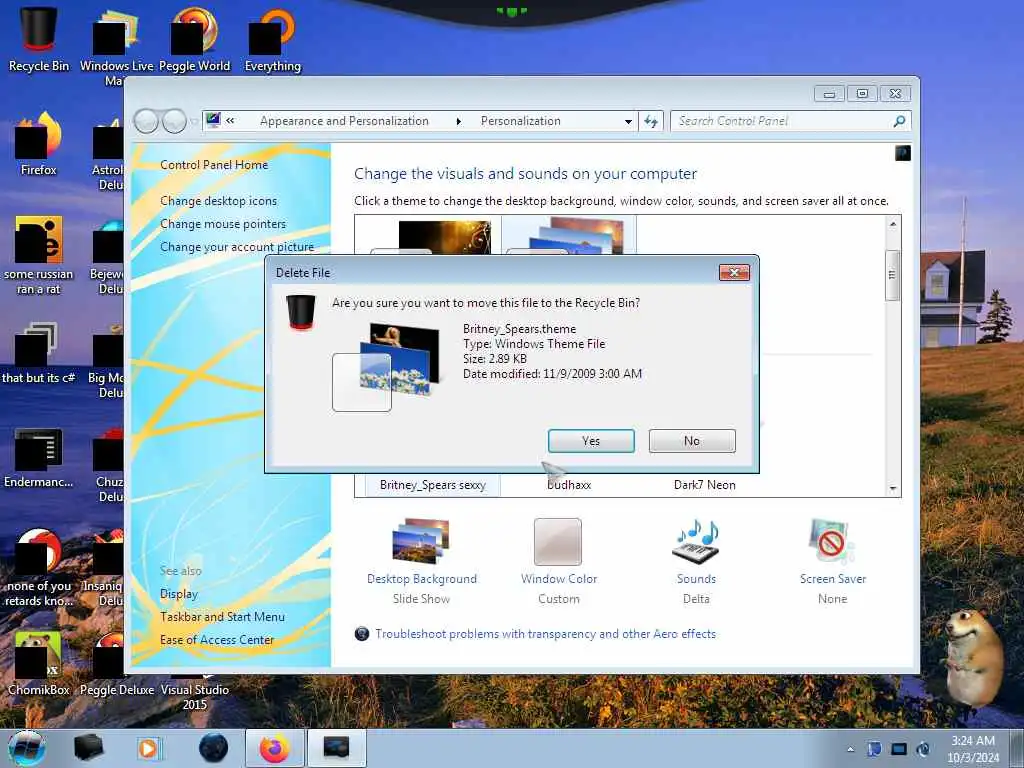The width and height of the screenshot is (1024, 768).
Task: Select the Peggle Deluxe desktop icon
Action: coord(117,663)
